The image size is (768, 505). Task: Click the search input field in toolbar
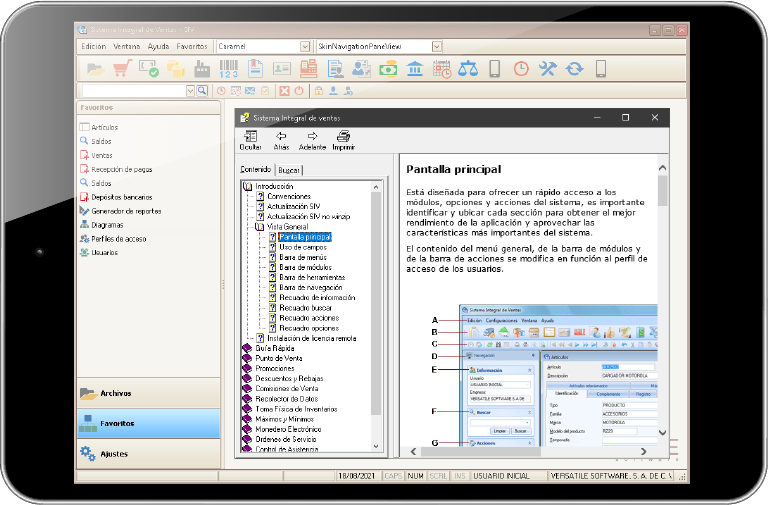[134, 91]
